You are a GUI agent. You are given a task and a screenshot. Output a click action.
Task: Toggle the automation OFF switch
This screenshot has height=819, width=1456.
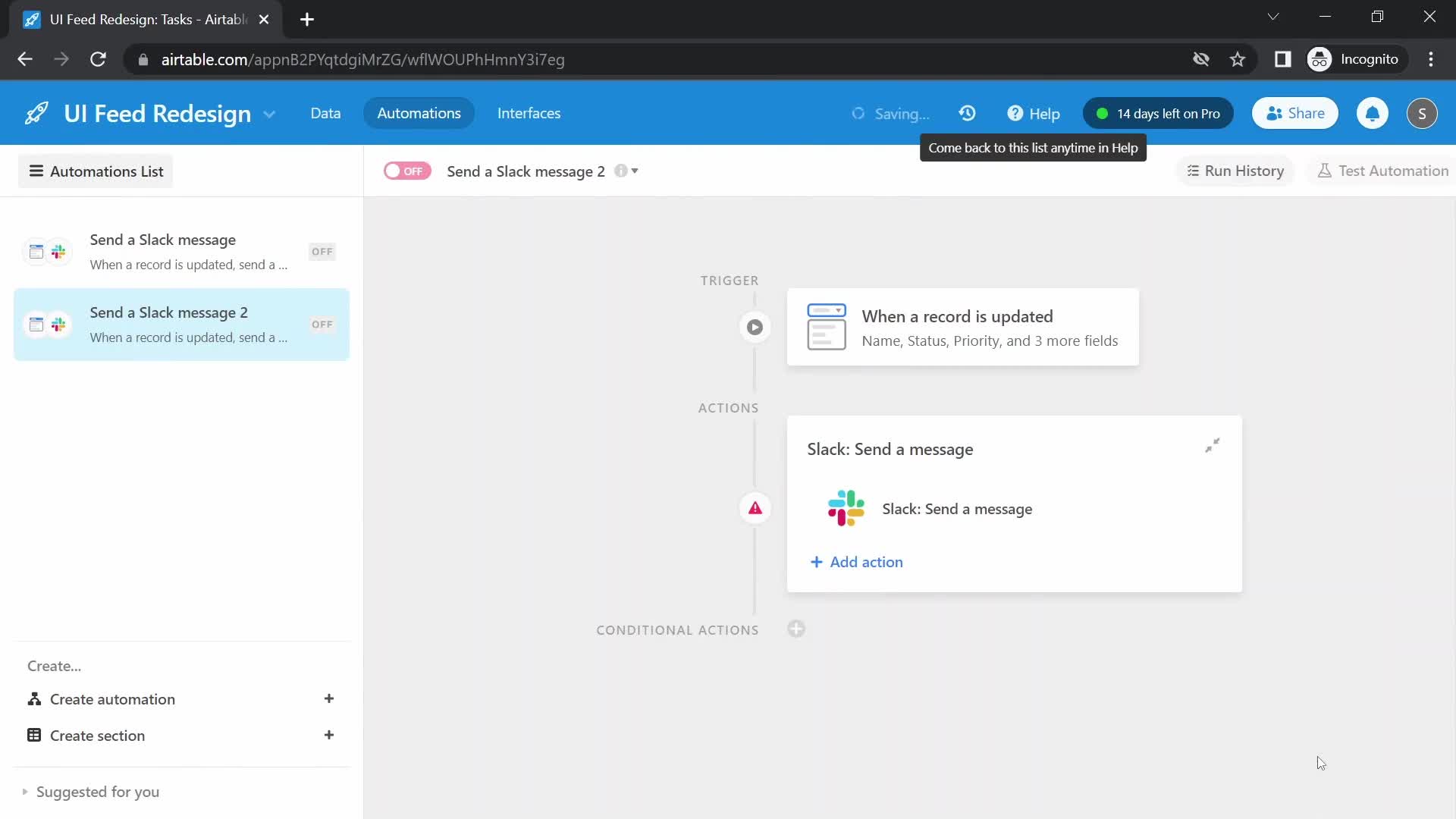pyautogui.click(x=407, y=171)
